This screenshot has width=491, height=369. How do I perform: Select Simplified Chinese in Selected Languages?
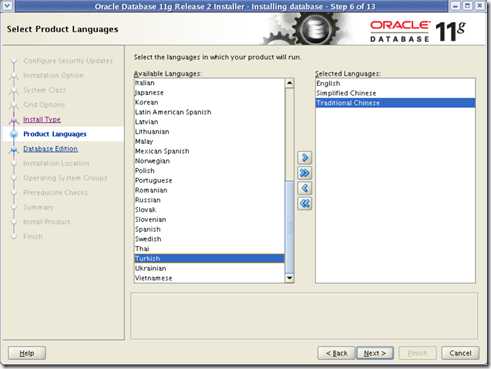[x=395, y=93]
